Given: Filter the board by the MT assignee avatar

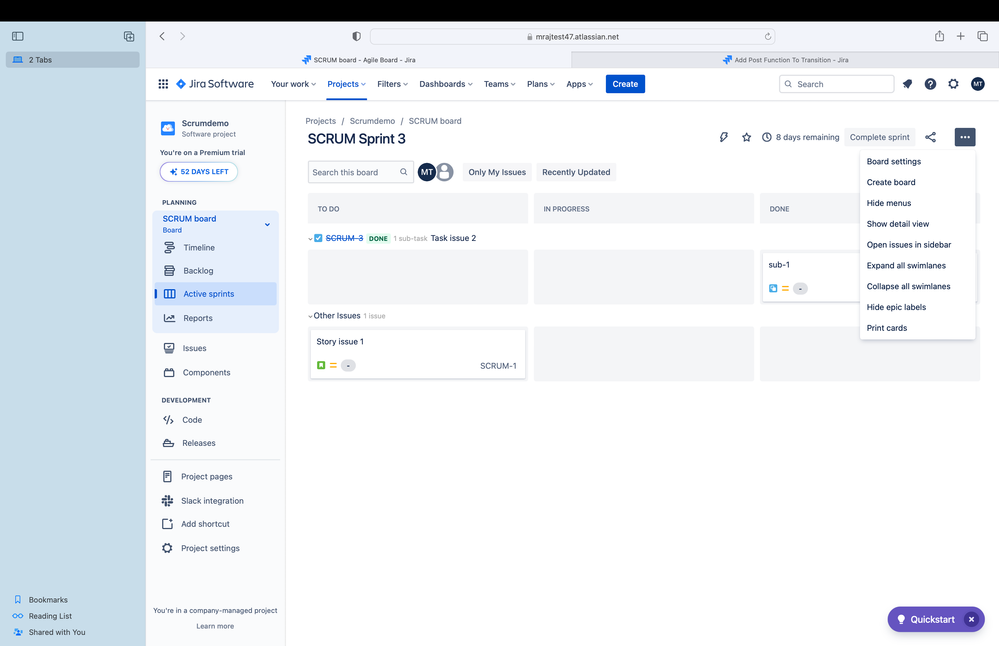Looking at the screenshot, I should (426, 172).
